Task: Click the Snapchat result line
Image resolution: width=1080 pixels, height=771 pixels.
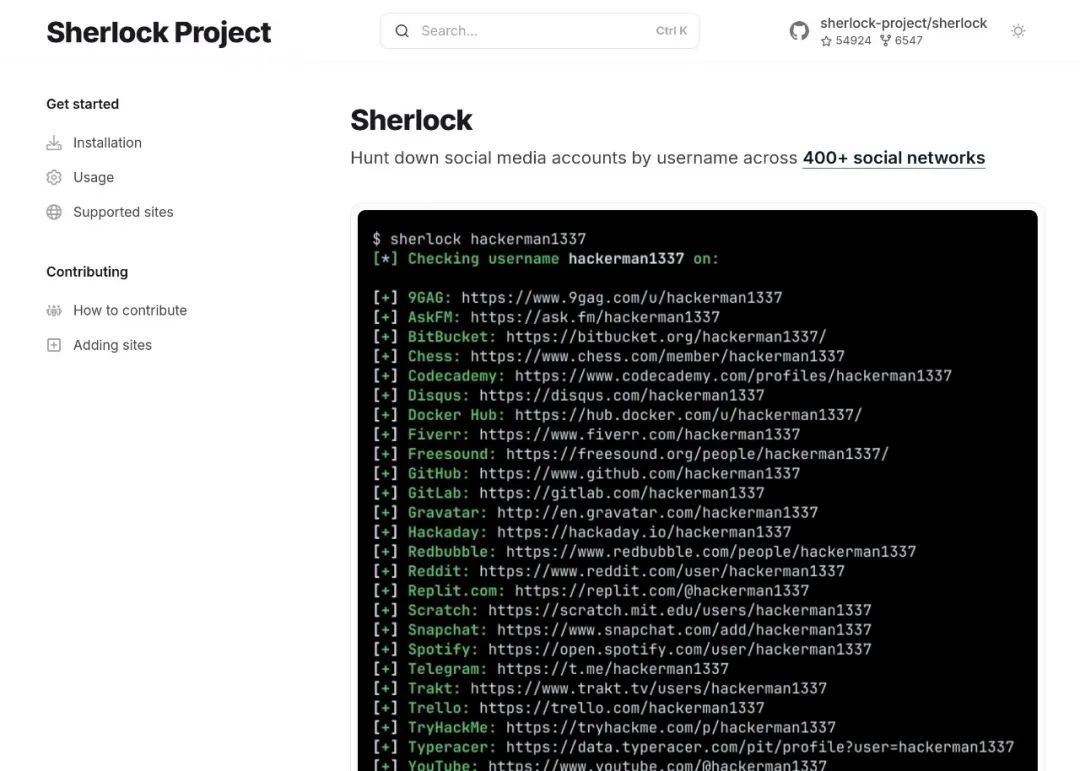Action: (x=622, y=630)
